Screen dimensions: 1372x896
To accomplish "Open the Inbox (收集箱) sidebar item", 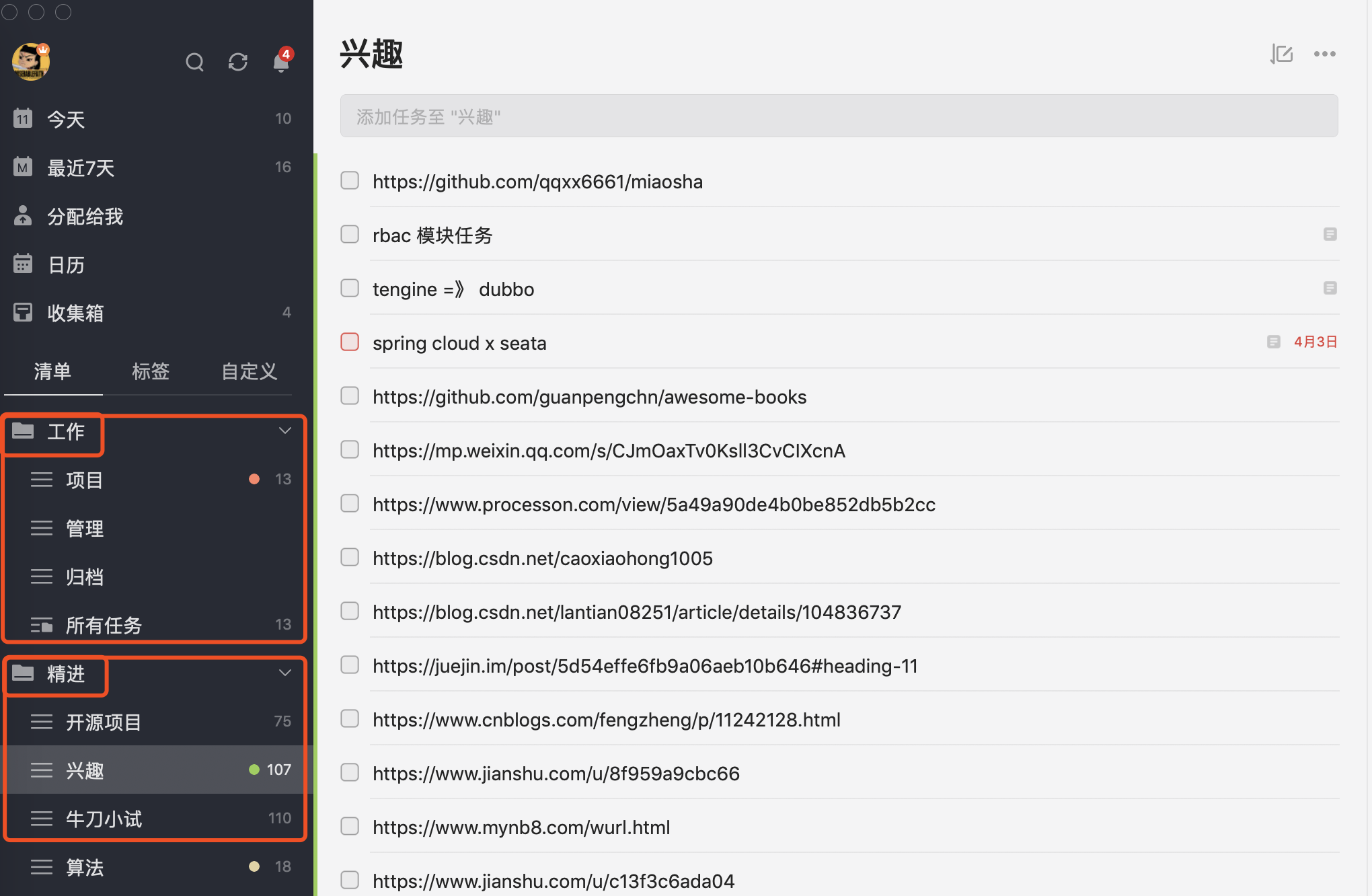I will click(75, 313).
